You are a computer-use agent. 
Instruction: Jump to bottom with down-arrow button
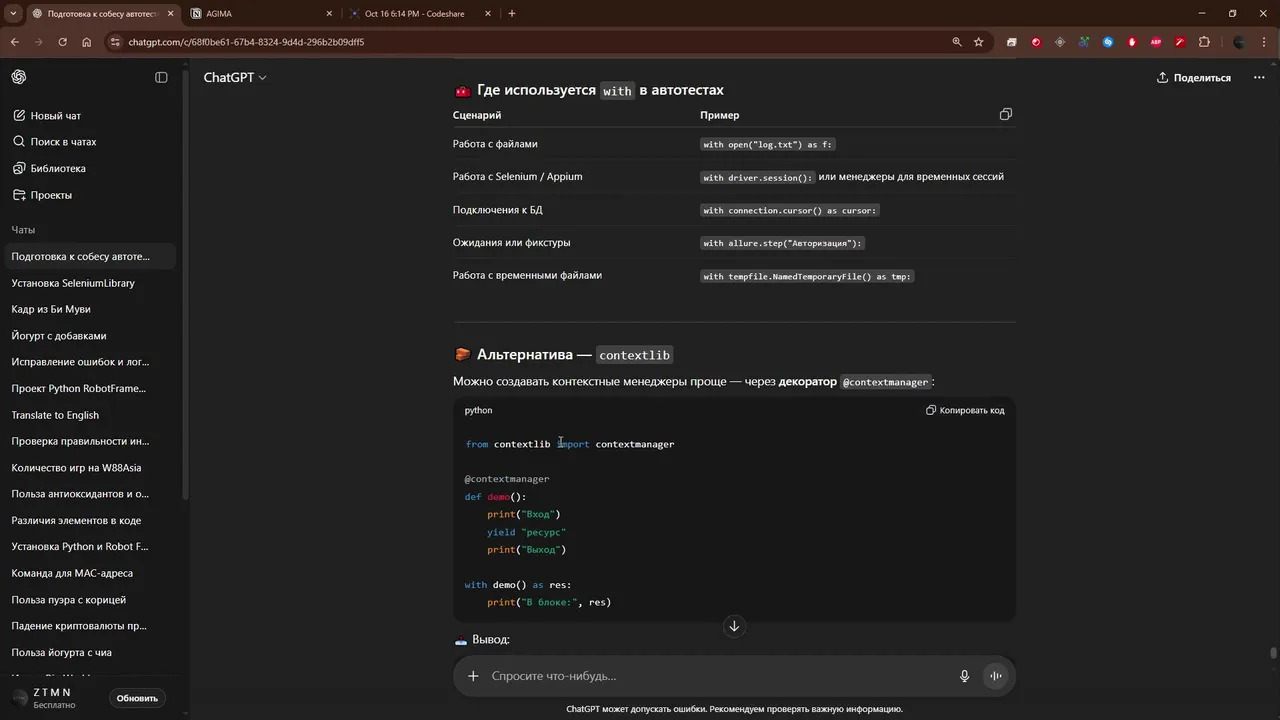click(734, 626)
